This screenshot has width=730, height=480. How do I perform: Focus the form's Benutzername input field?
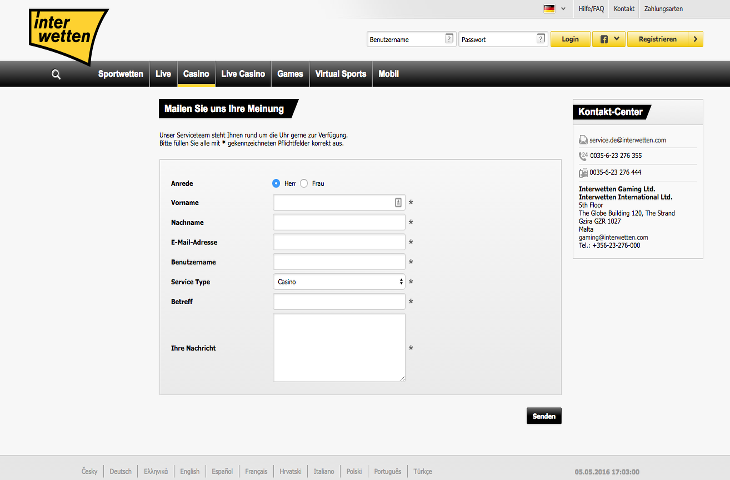coord(339,262)
